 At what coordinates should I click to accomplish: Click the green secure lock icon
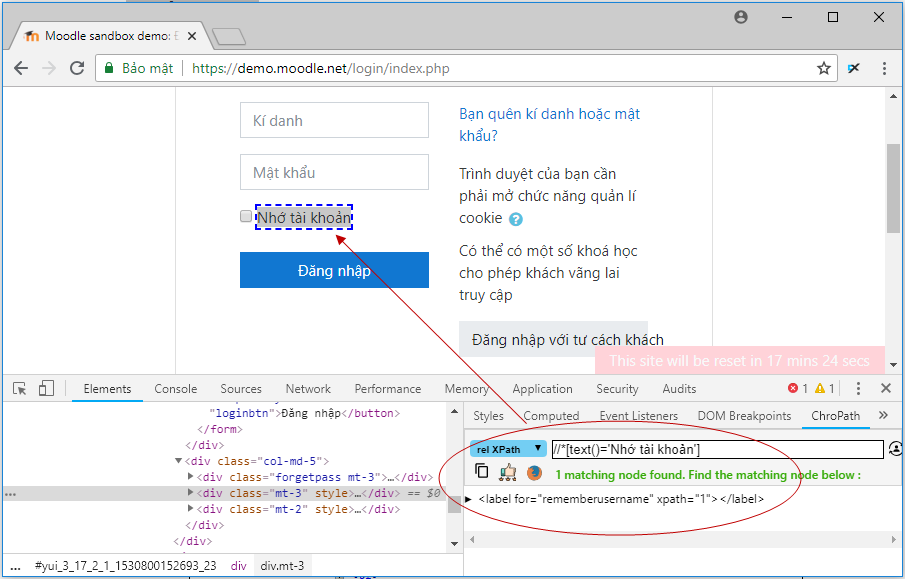tap(109, 68)
